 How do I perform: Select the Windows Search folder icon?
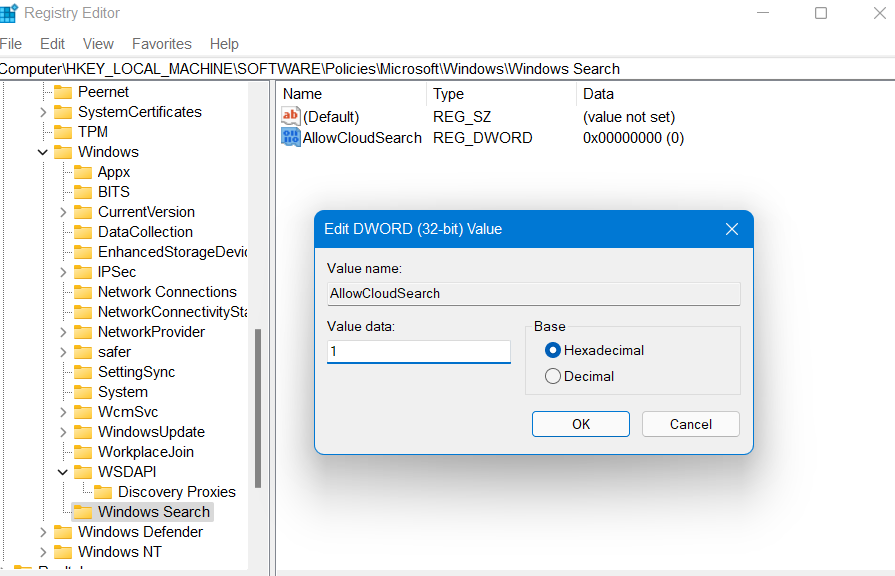click(83, 512)
